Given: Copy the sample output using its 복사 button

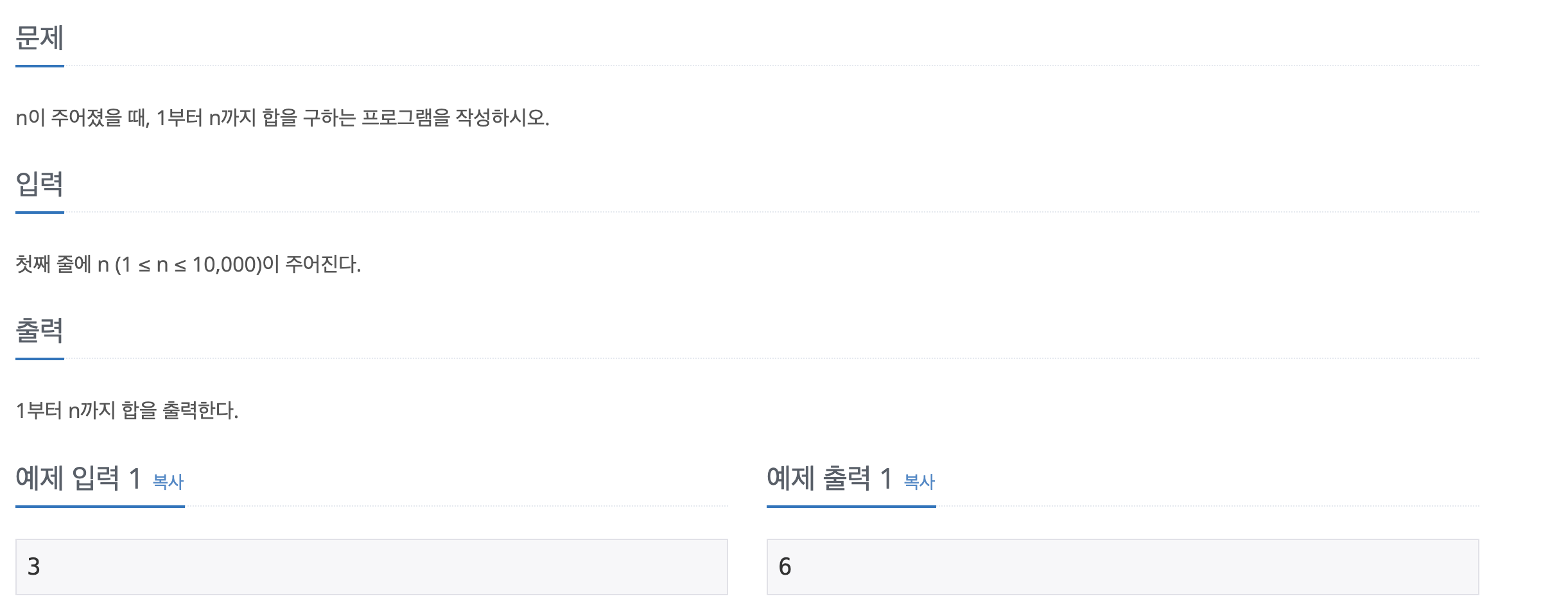Looking at the screenshot, I should pos(918,482).
